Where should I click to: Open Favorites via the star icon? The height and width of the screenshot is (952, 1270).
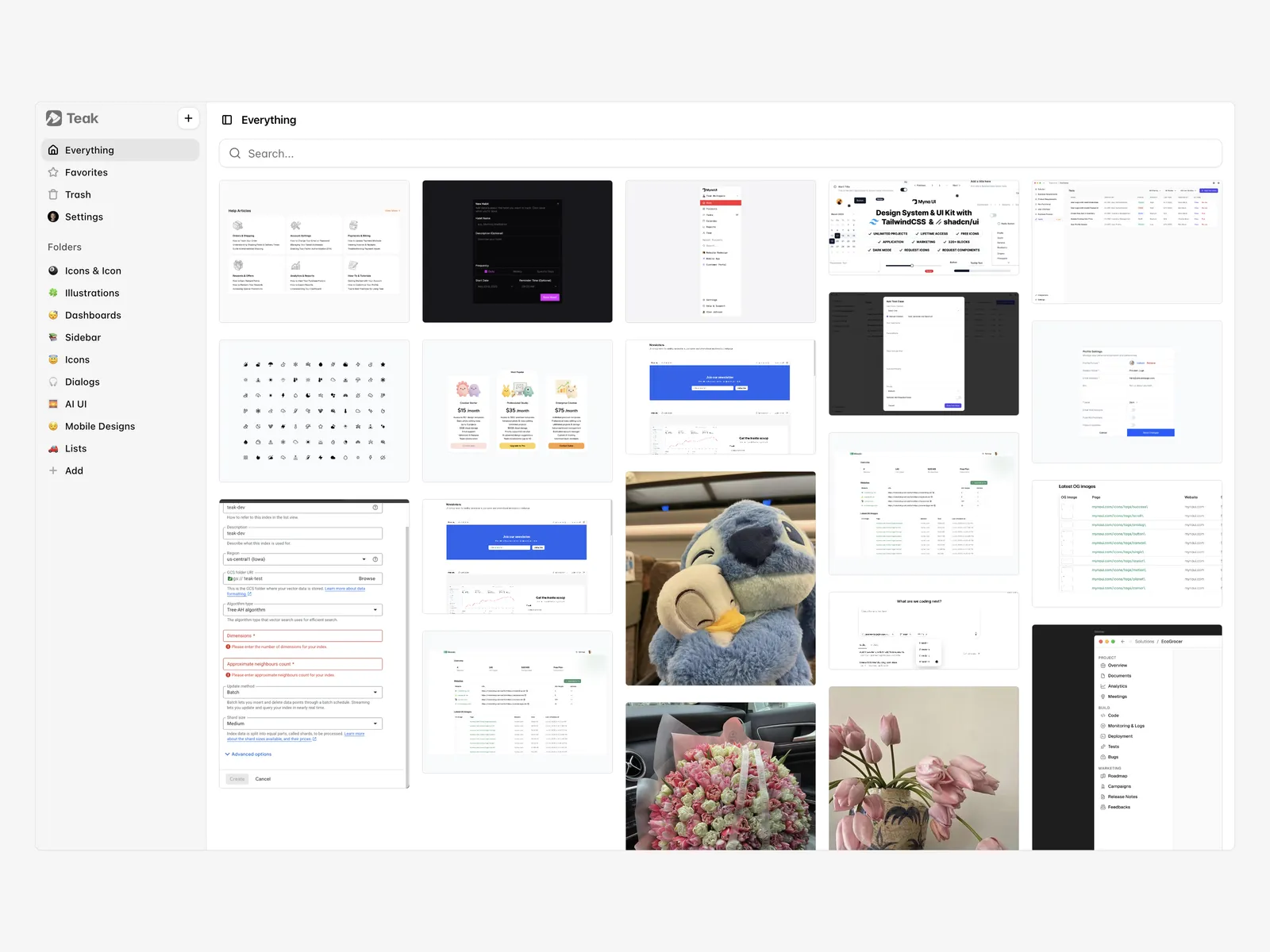click(x=53, y=172)
